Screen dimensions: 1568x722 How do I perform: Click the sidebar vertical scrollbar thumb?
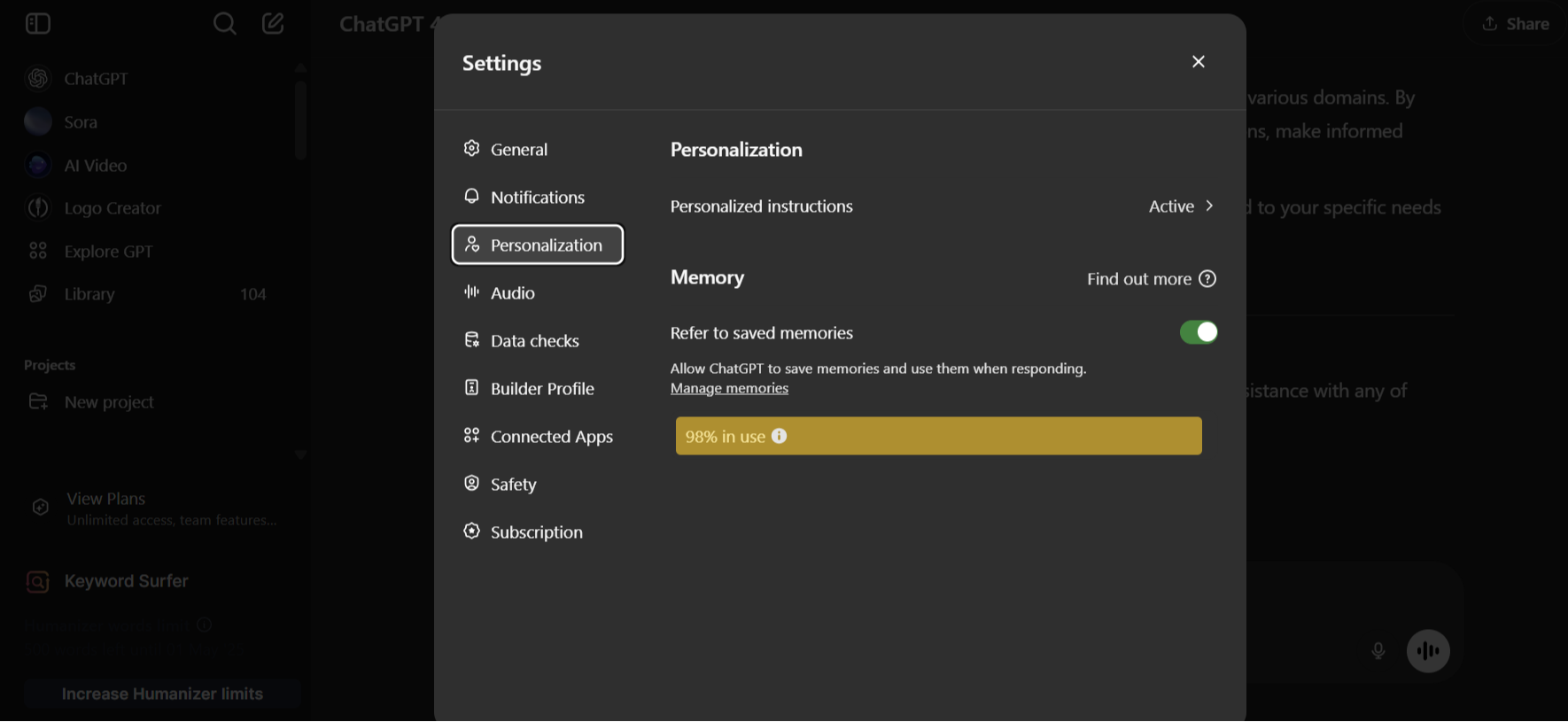(301, 120)
